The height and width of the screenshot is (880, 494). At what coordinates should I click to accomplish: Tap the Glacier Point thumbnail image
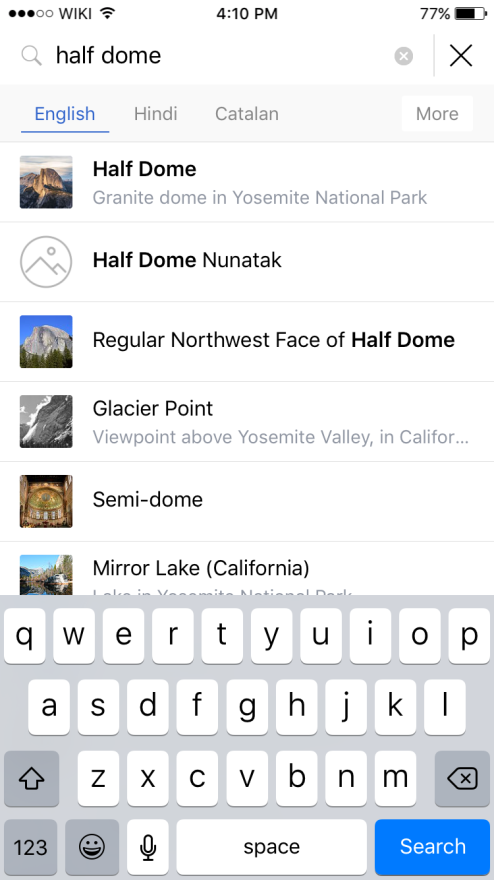(46, 421)
